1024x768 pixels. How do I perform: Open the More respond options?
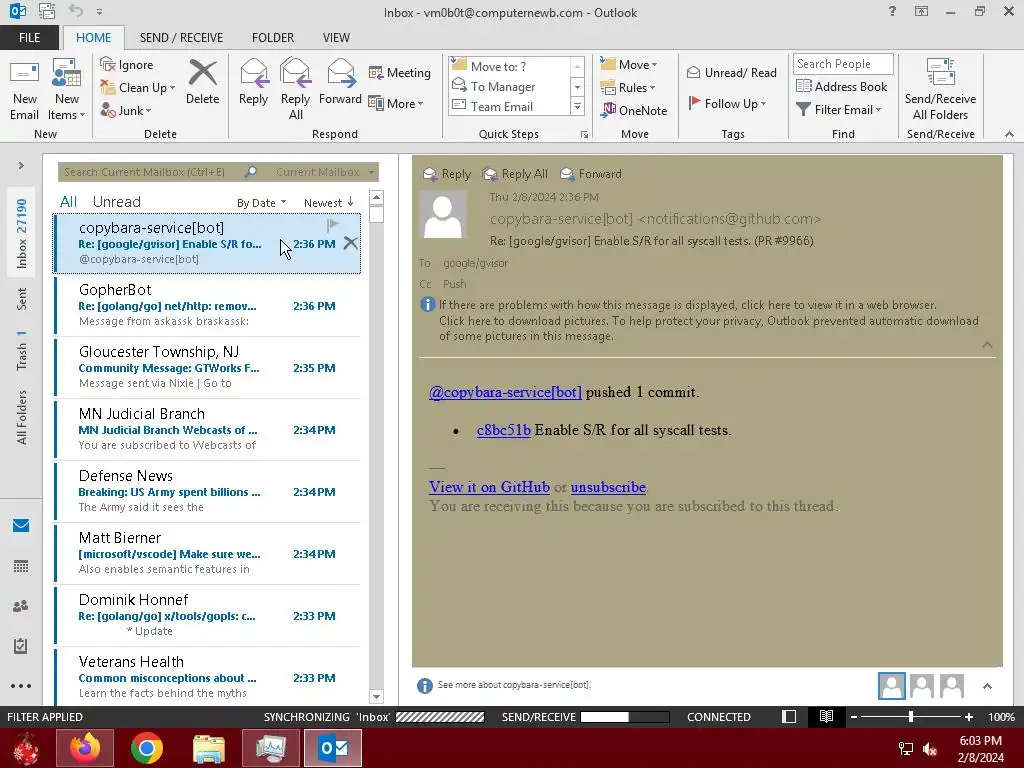tap(396, 103)
